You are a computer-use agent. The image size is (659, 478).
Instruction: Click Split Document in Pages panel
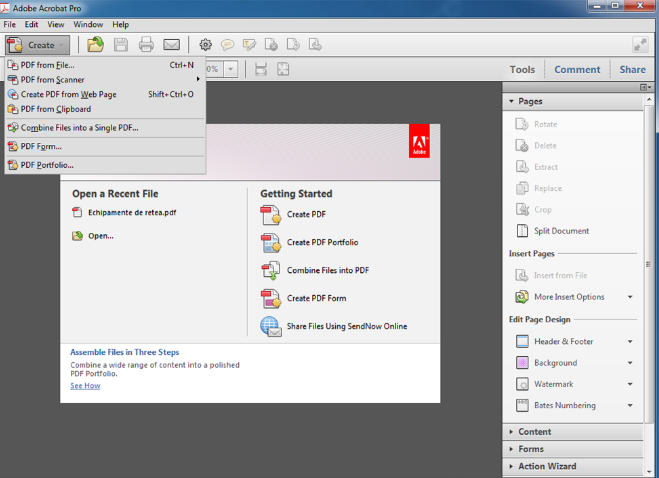(561, 231)
